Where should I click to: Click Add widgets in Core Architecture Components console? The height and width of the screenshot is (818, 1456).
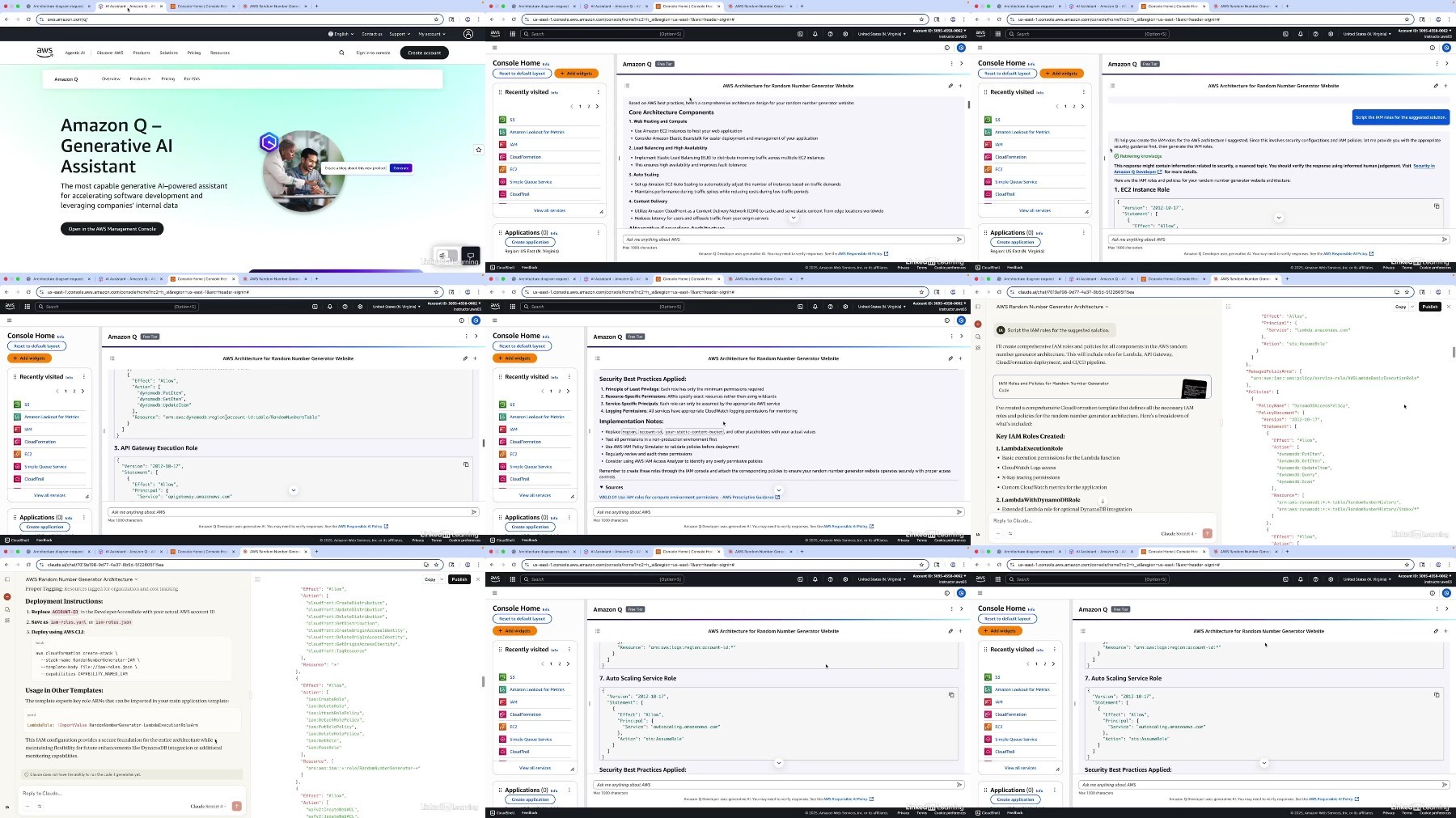click(x=577, y=74)
